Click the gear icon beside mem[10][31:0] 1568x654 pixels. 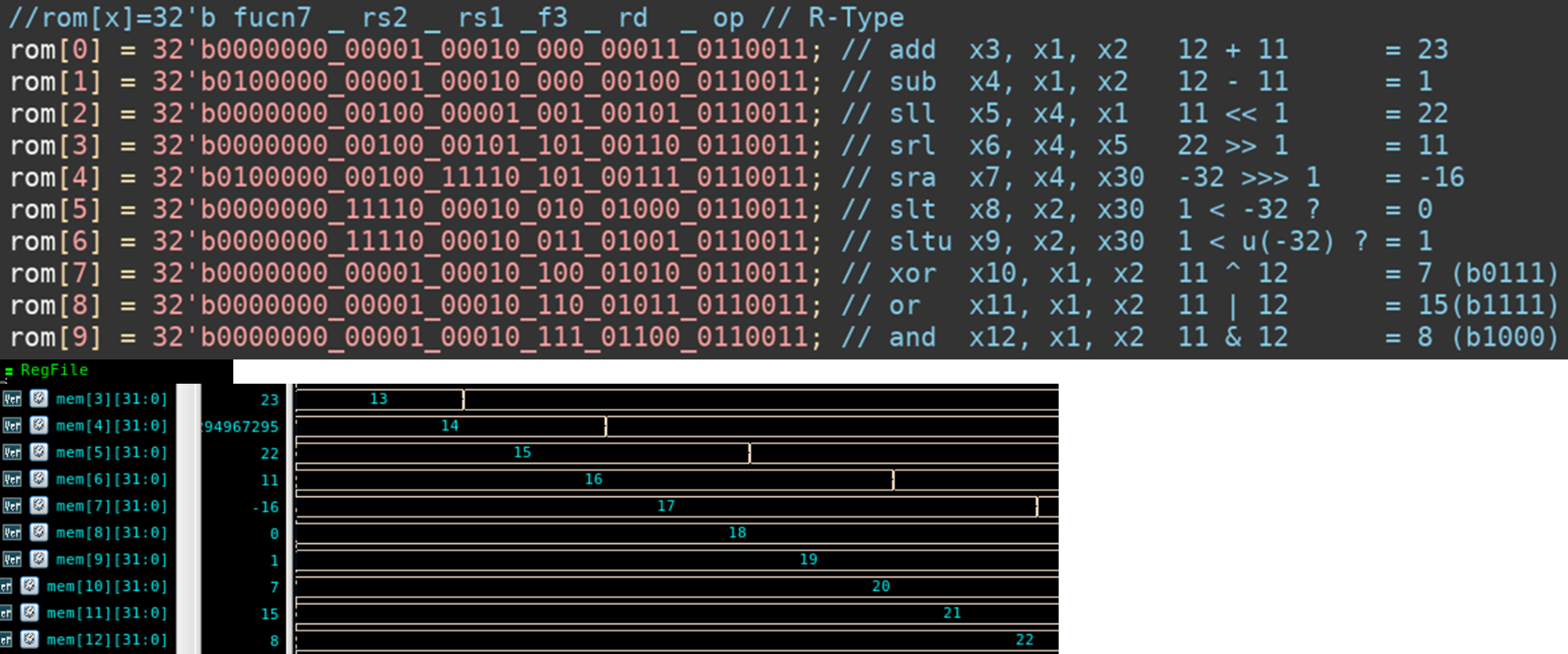pos(29,586)
